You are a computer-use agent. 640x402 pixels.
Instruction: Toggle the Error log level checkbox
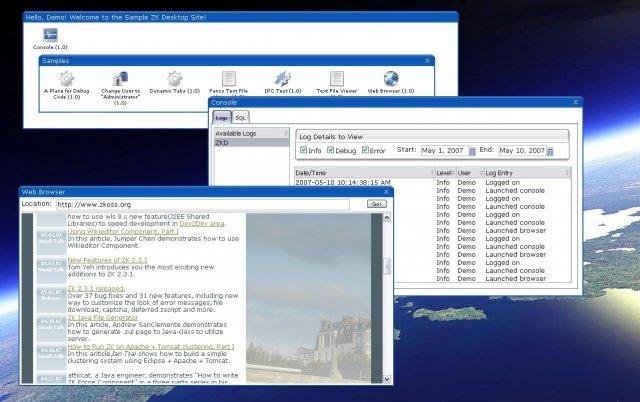[x=365, y=150]
